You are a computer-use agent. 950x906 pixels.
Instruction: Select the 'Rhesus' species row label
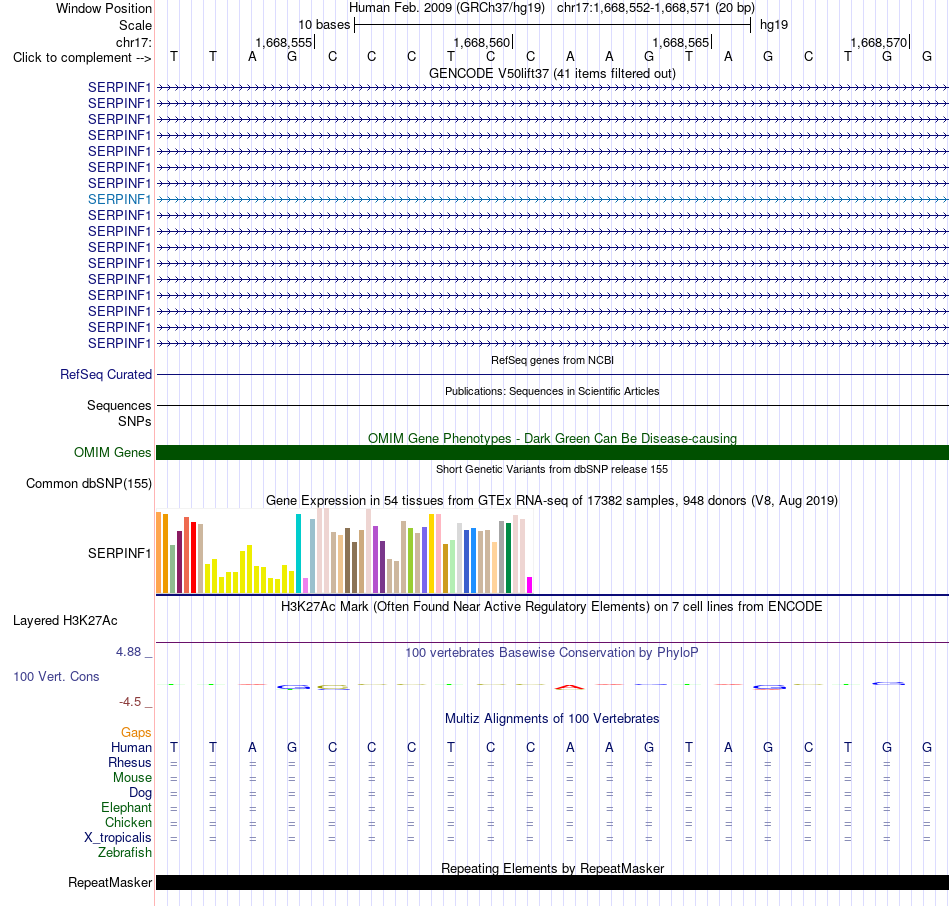[x=130, y=762]
